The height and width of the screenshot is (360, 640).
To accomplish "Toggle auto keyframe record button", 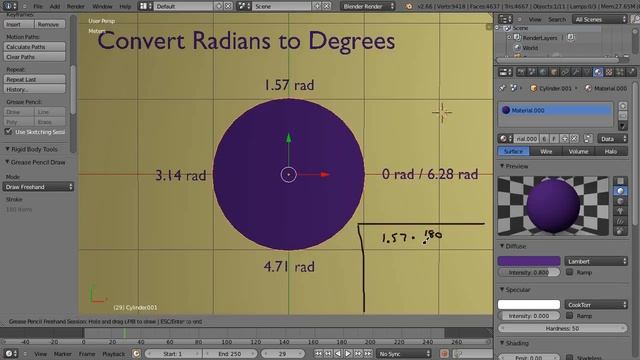I will (x=444, y=353).
